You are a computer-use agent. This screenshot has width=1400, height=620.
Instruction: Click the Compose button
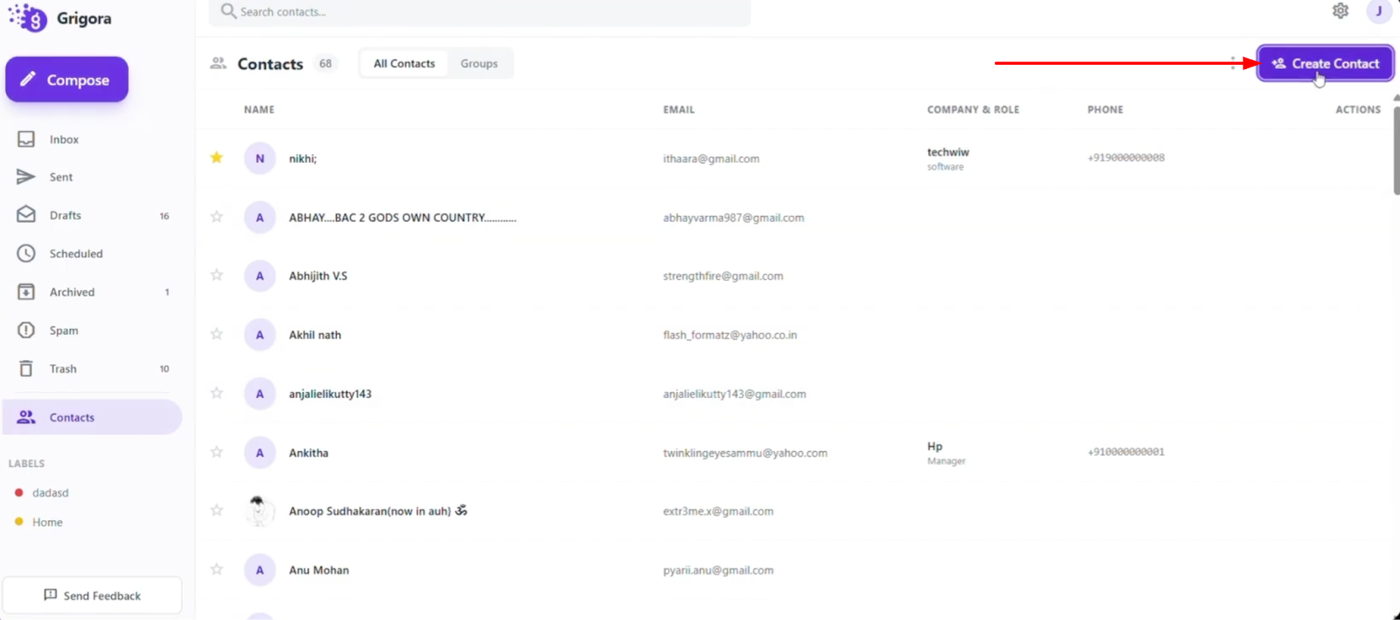(67, 80)
